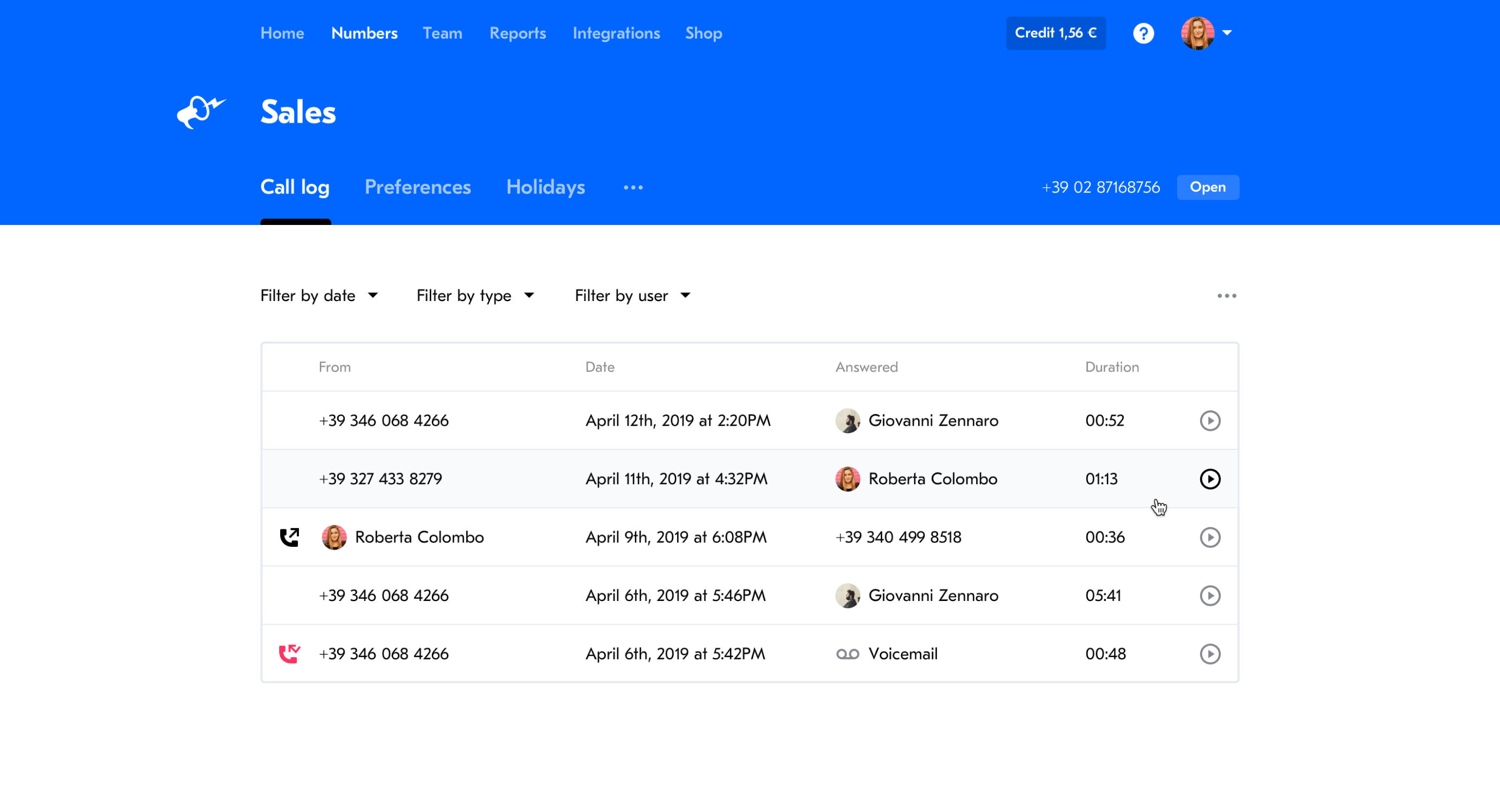Open more tabs ellipsis next to Holidays
The width and height of the screenshot is (1500, 812).
pos(633,187)
